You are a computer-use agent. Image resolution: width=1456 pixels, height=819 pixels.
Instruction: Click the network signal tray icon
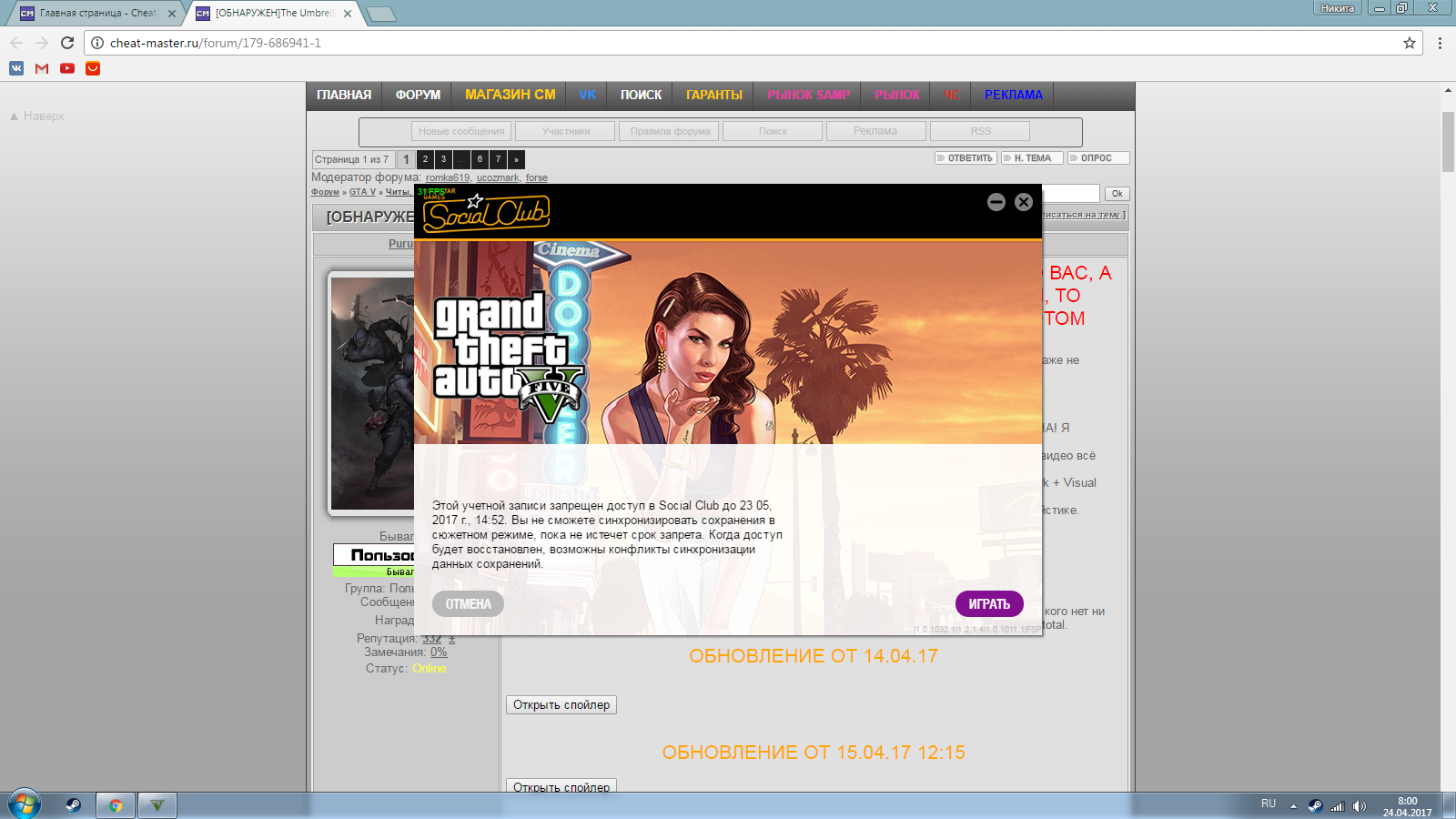click(1338, 805)
